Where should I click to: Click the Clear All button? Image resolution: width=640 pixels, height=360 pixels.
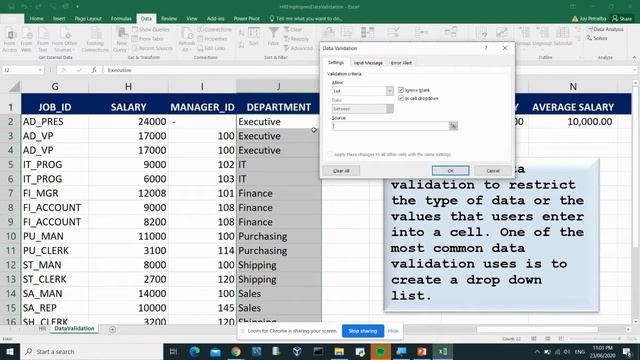pos(341,171)
